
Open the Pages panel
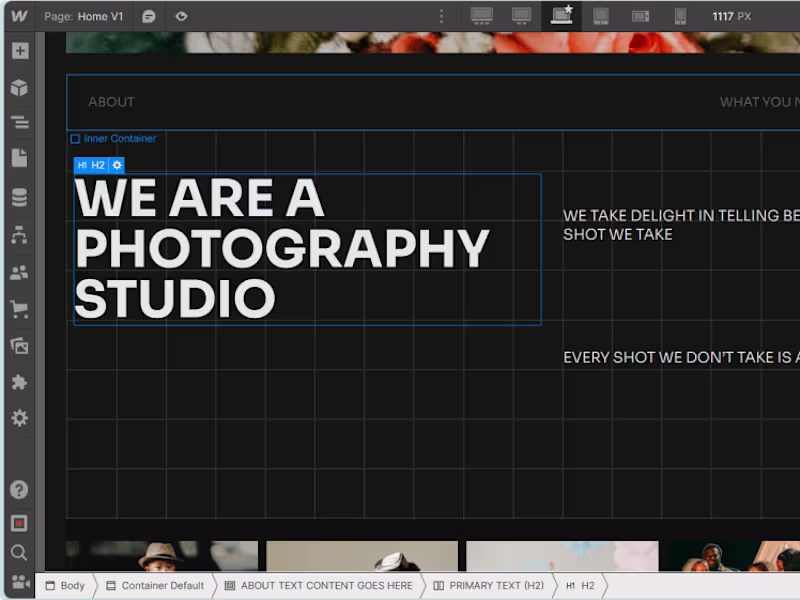(20, 157)
